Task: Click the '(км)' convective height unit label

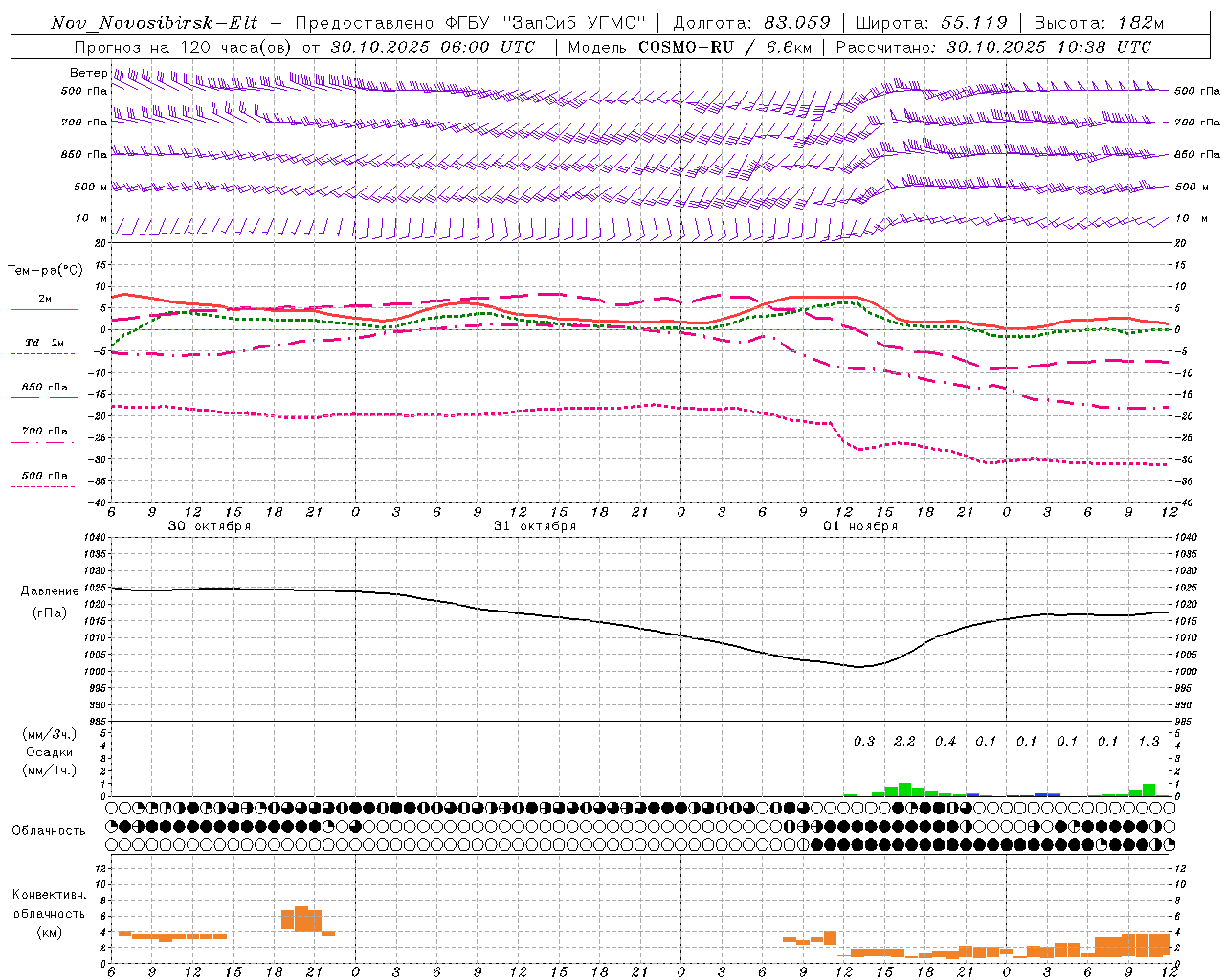Action: pos(50,932)
